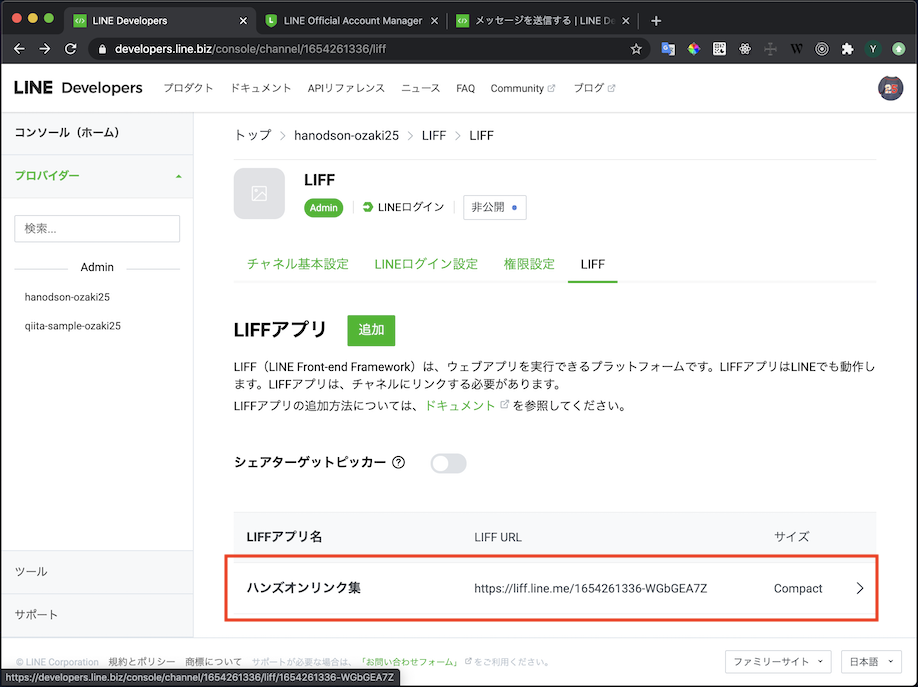Close the LINE Official Account Manager tab
This screenshot has width=918, height=687.
(434, 21)
